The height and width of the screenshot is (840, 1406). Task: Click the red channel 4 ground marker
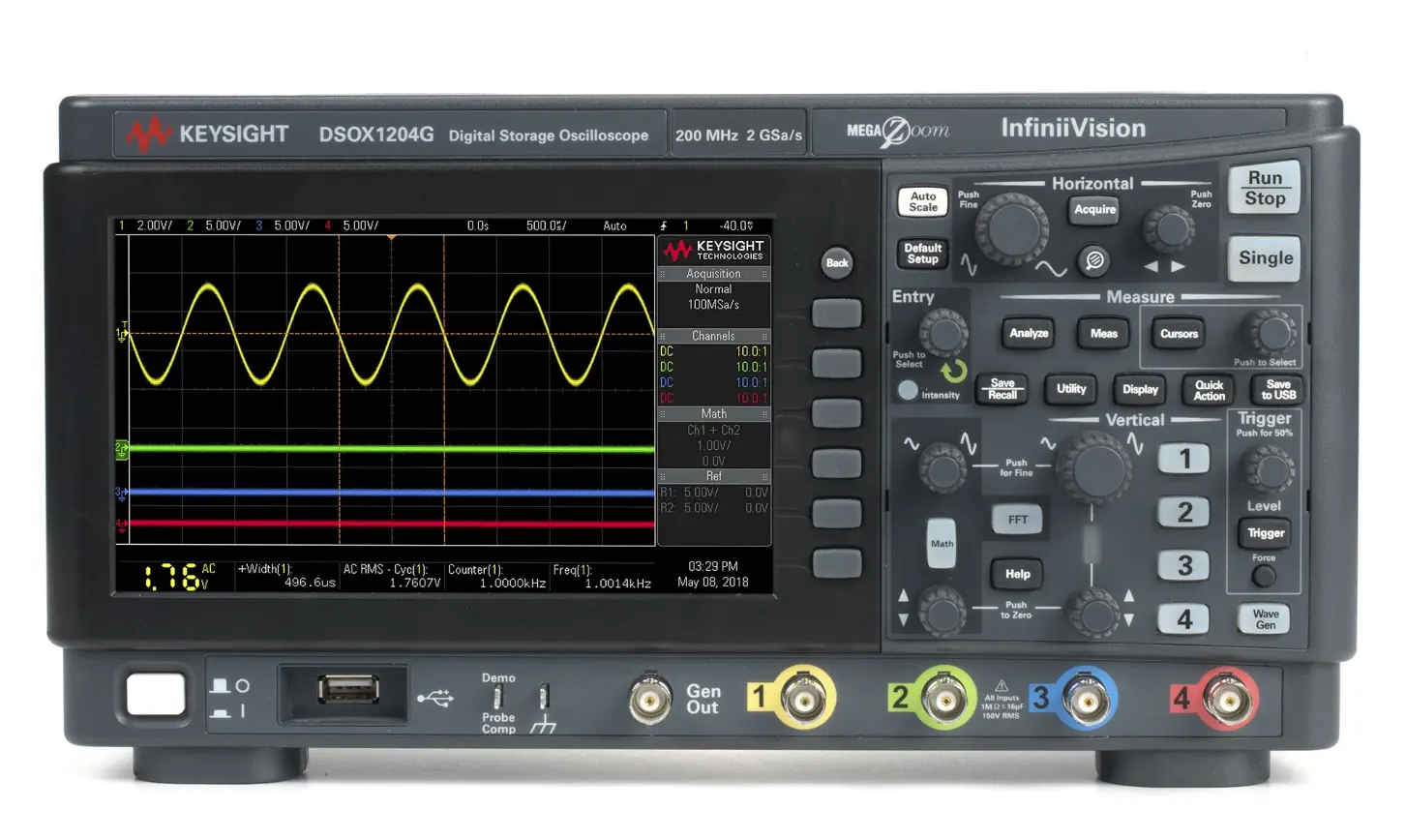tap(122, 525)
